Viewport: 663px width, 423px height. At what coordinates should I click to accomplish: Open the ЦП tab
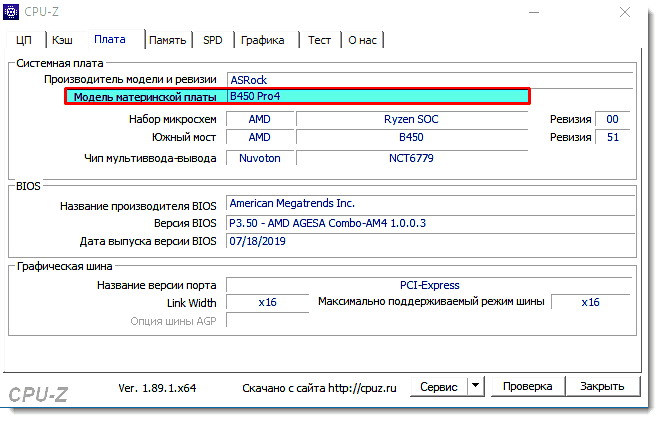24,40
